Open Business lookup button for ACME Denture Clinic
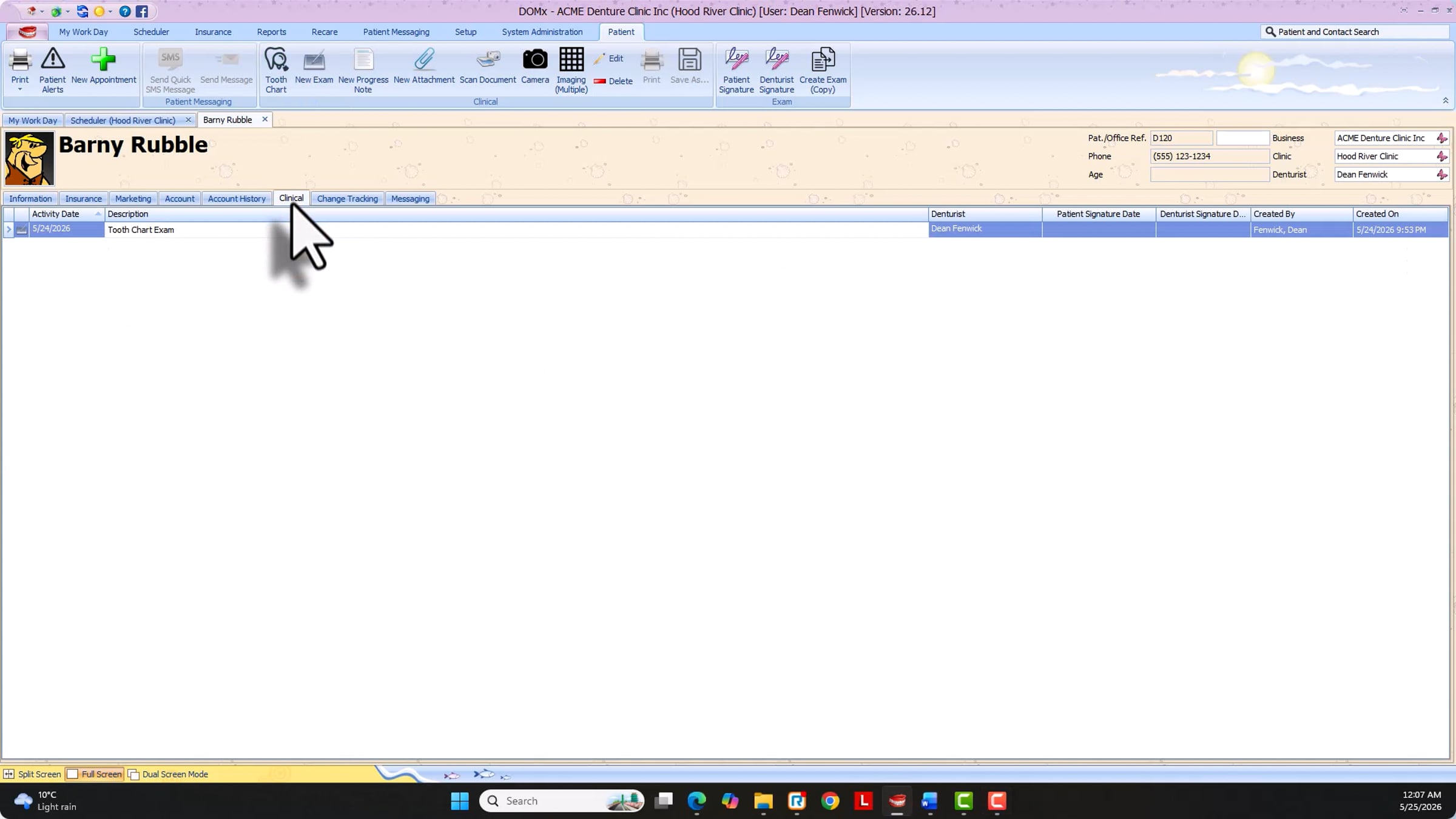The width and height of the screenshot is (1456, 819). [1442, 138]
